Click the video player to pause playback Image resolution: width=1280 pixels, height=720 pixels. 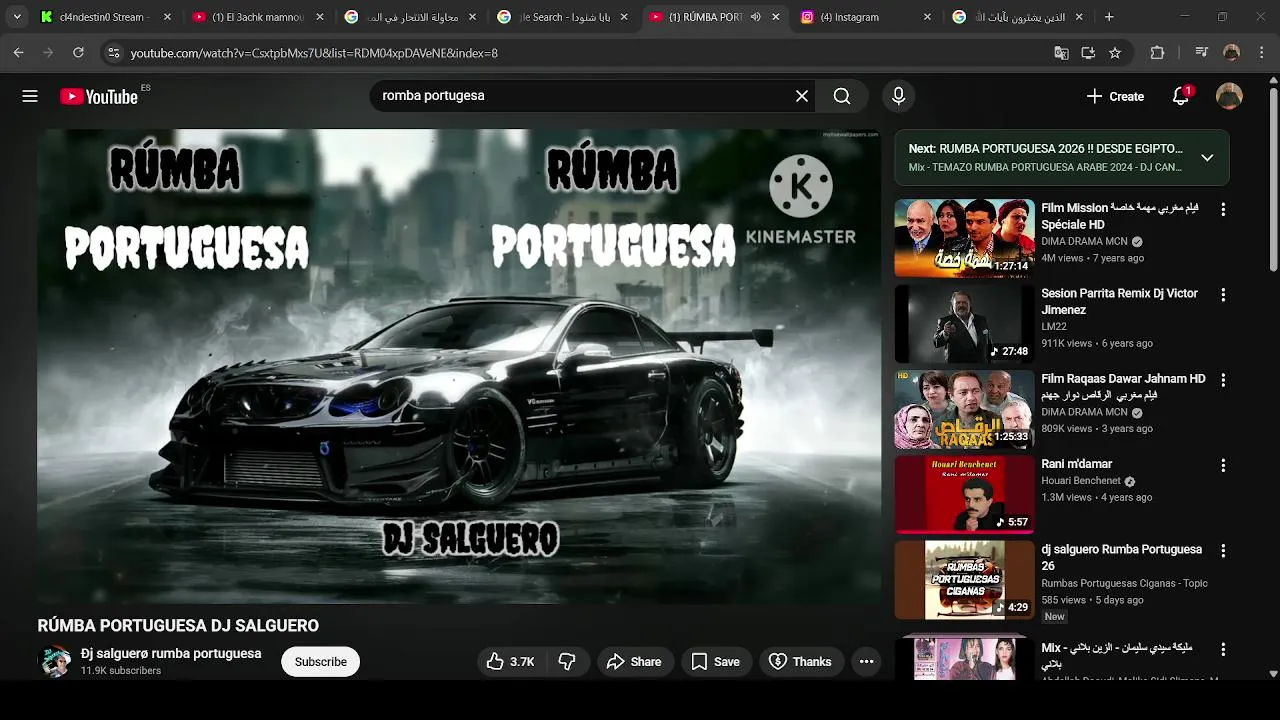(x=459, y=366)
